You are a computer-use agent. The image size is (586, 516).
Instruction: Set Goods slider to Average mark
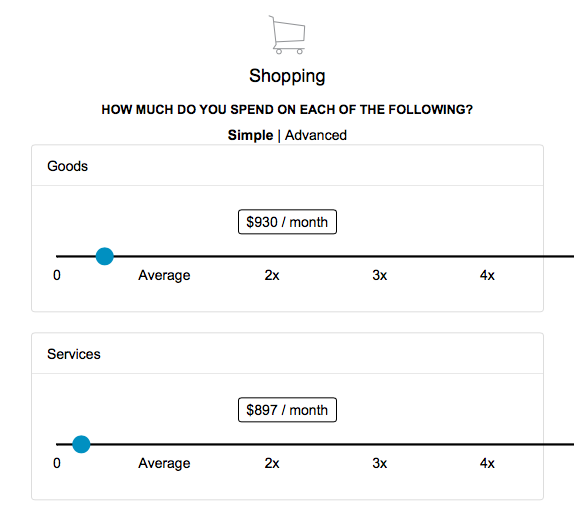point(164,256)
